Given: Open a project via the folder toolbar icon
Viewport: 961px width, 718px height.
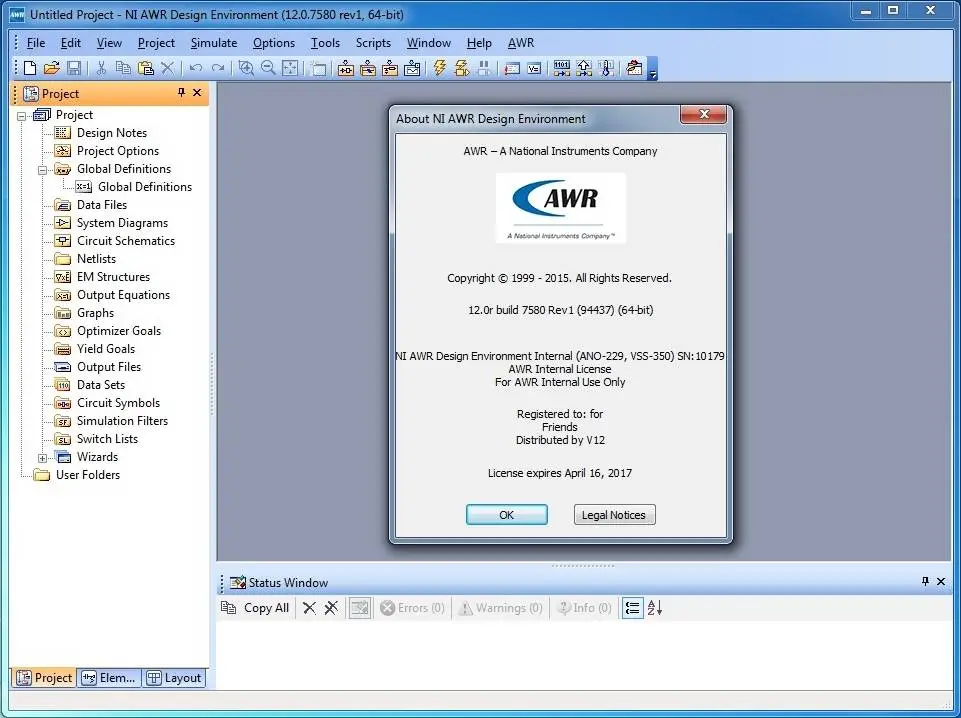Looking at the screenshot, I should (x=51, y=68).
